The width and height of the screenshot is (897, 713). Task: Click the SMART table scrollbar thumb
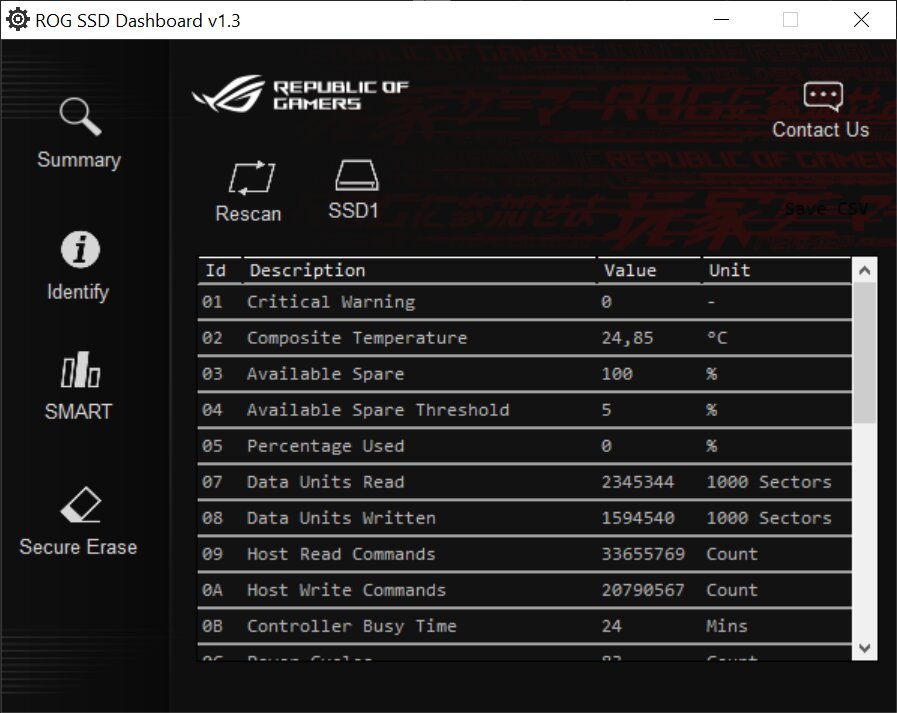[864, 353]
